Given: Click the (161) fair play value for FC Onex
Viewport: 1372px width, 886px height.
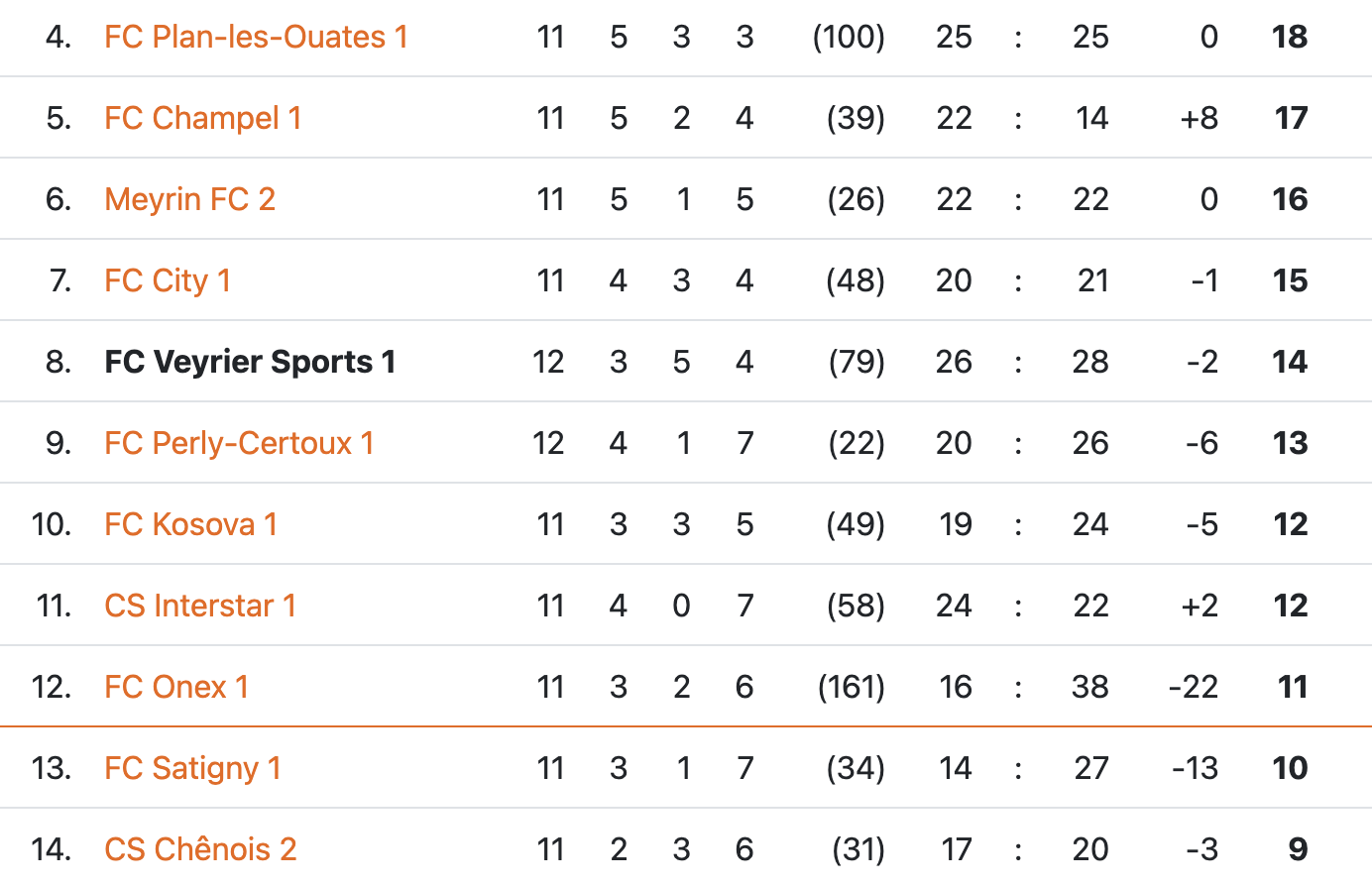Looking at the screenshot, I should tap(851, 688).
